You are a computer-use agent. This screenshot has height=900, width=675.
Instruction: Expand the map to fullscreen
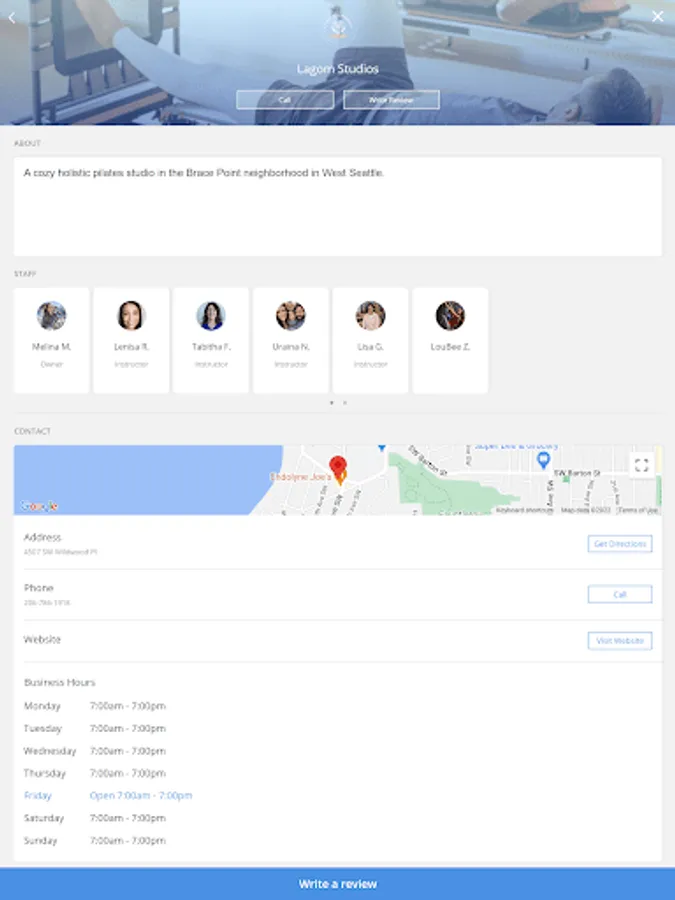(642, 465)
